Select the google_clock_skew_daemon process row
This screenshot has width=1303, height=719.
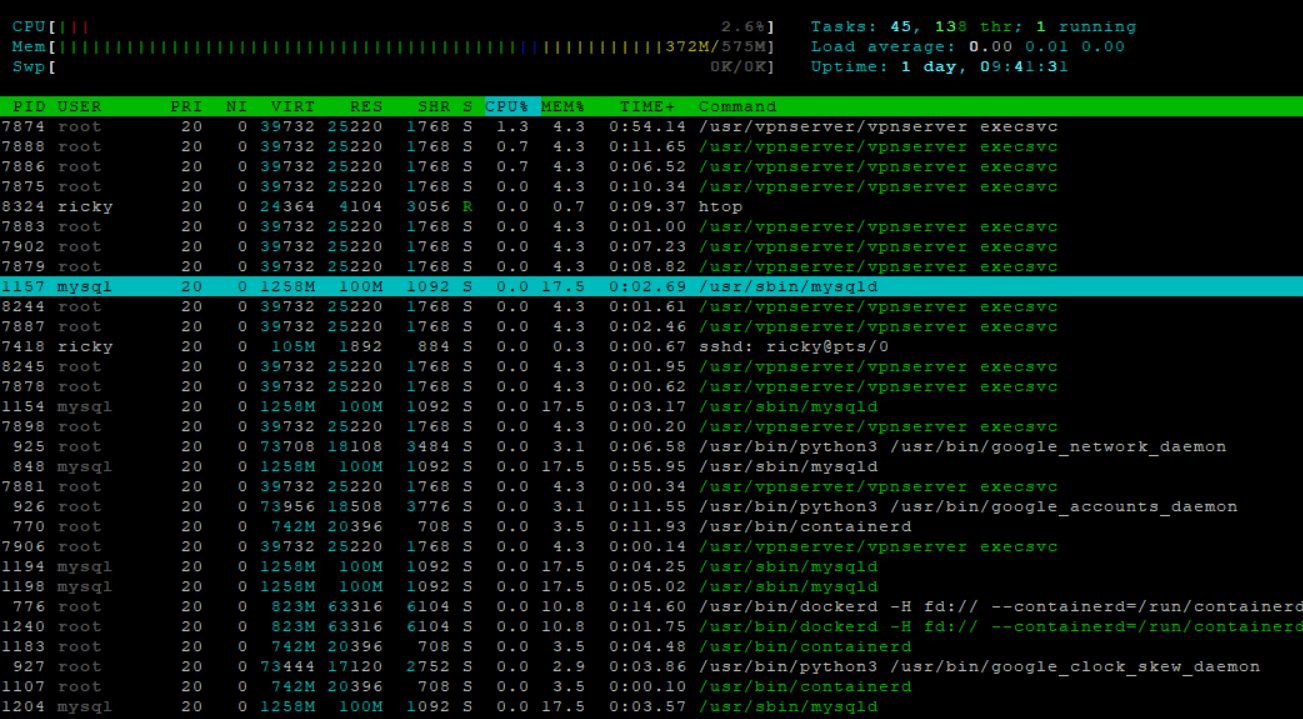click(x=651, y=666)
